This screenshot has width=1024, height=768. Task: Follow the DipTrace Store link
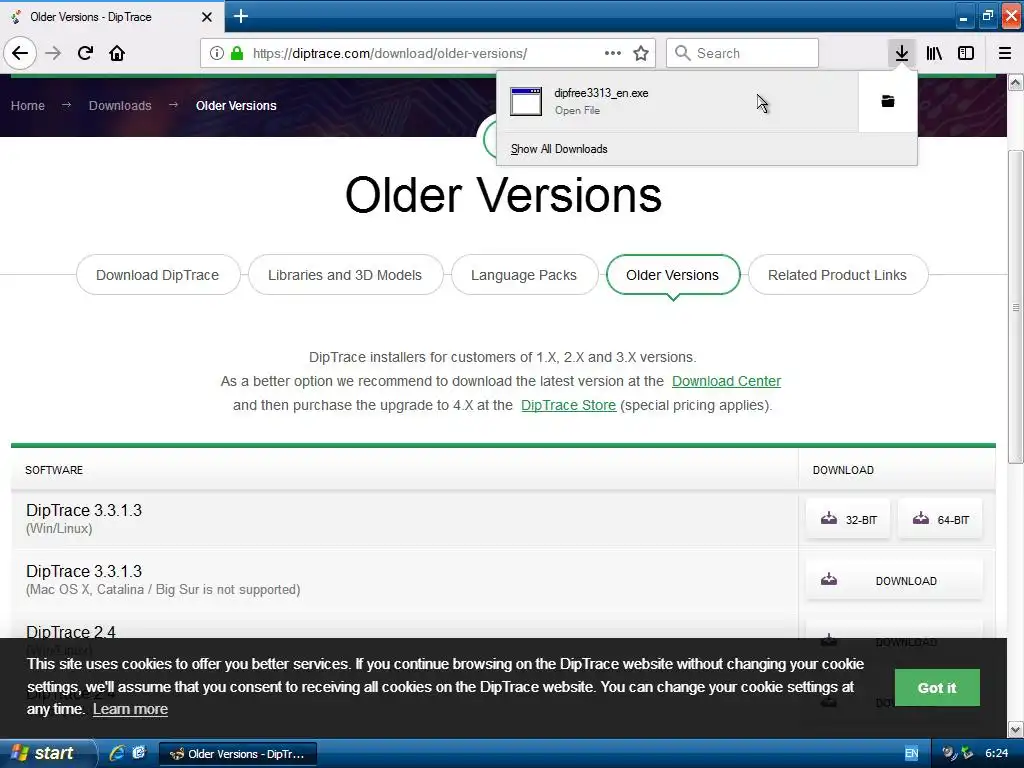(x=568, y=406)
